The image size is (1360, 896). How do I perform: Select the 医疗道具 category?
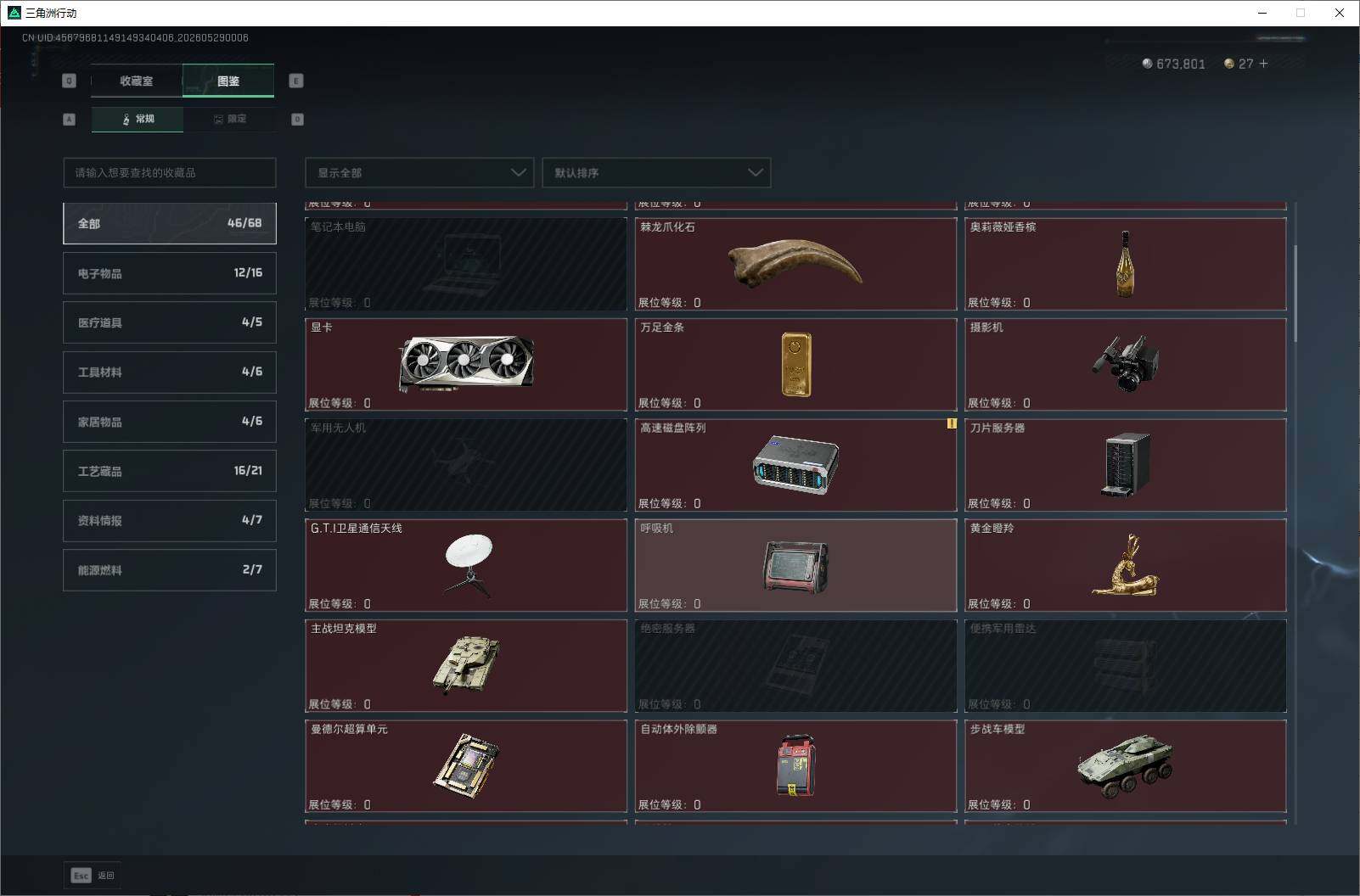tap(170, 322)
